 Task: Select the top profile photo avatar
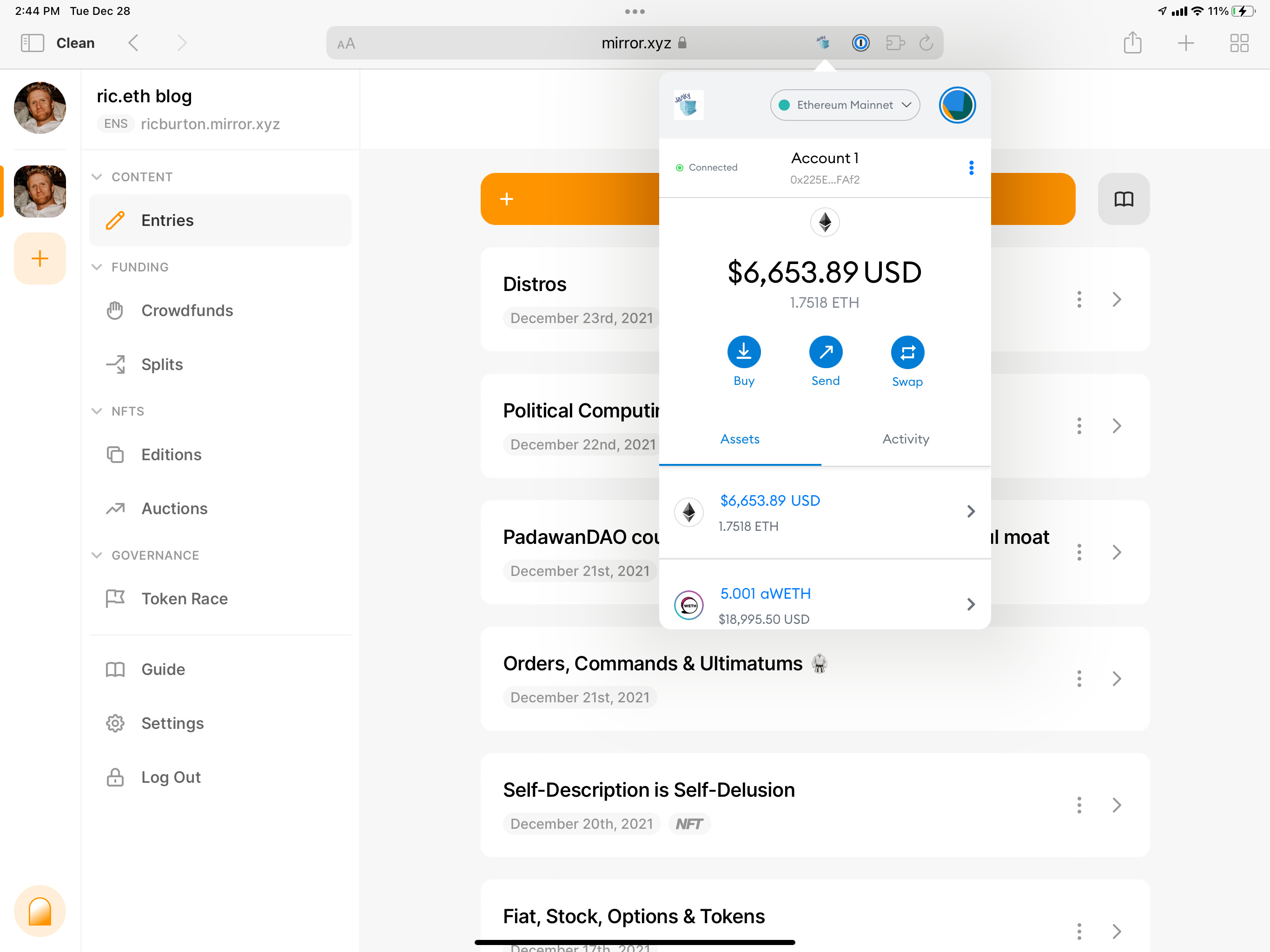[40, 107]
